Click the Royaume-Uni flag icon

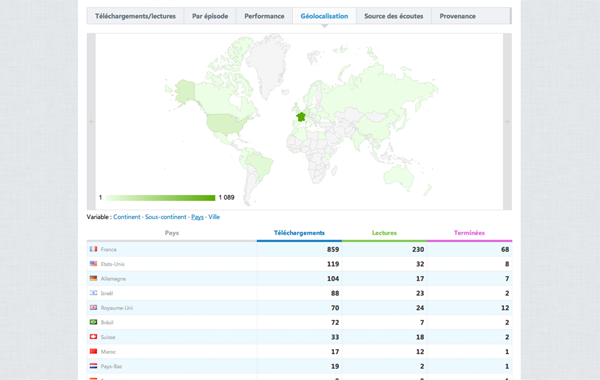pyautogui.click(x=93, y=307)
